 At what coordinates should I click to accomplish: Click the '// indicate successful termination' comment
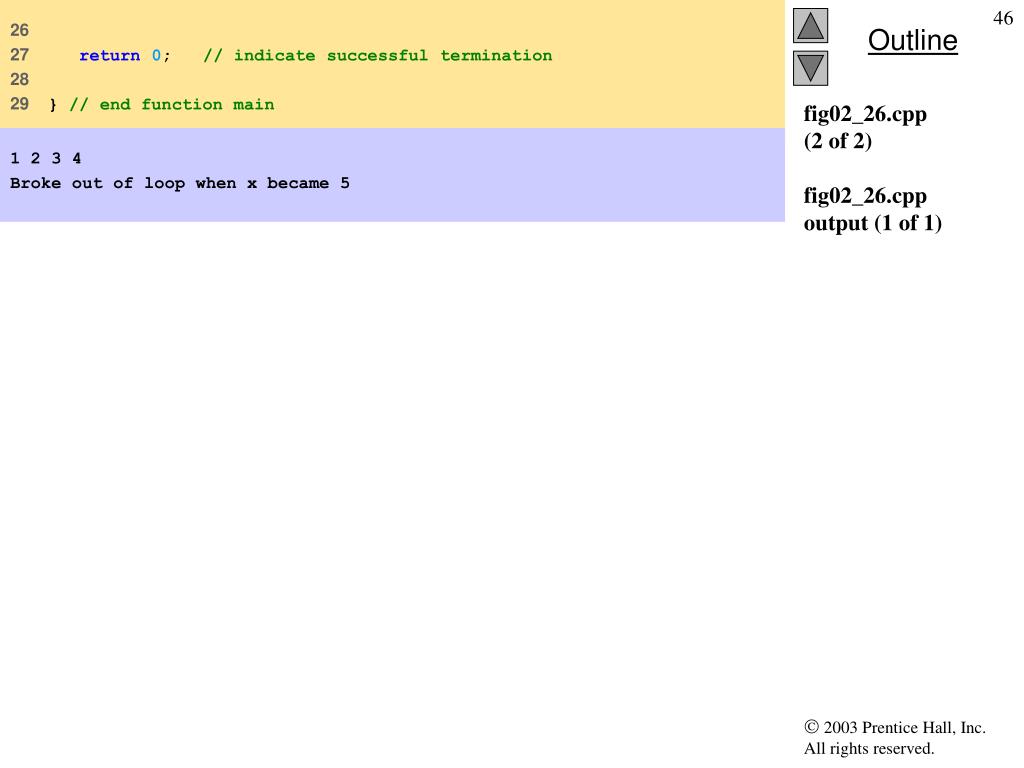pyautogui.click(x=377, y=56)
